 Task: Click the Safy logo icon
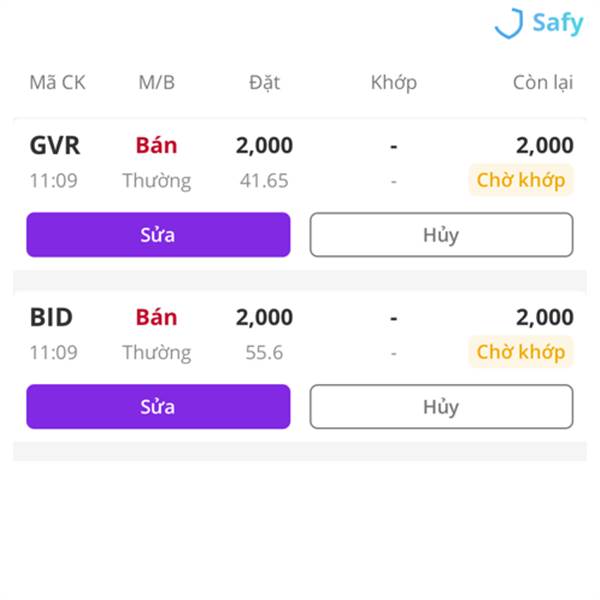point(509,23)
